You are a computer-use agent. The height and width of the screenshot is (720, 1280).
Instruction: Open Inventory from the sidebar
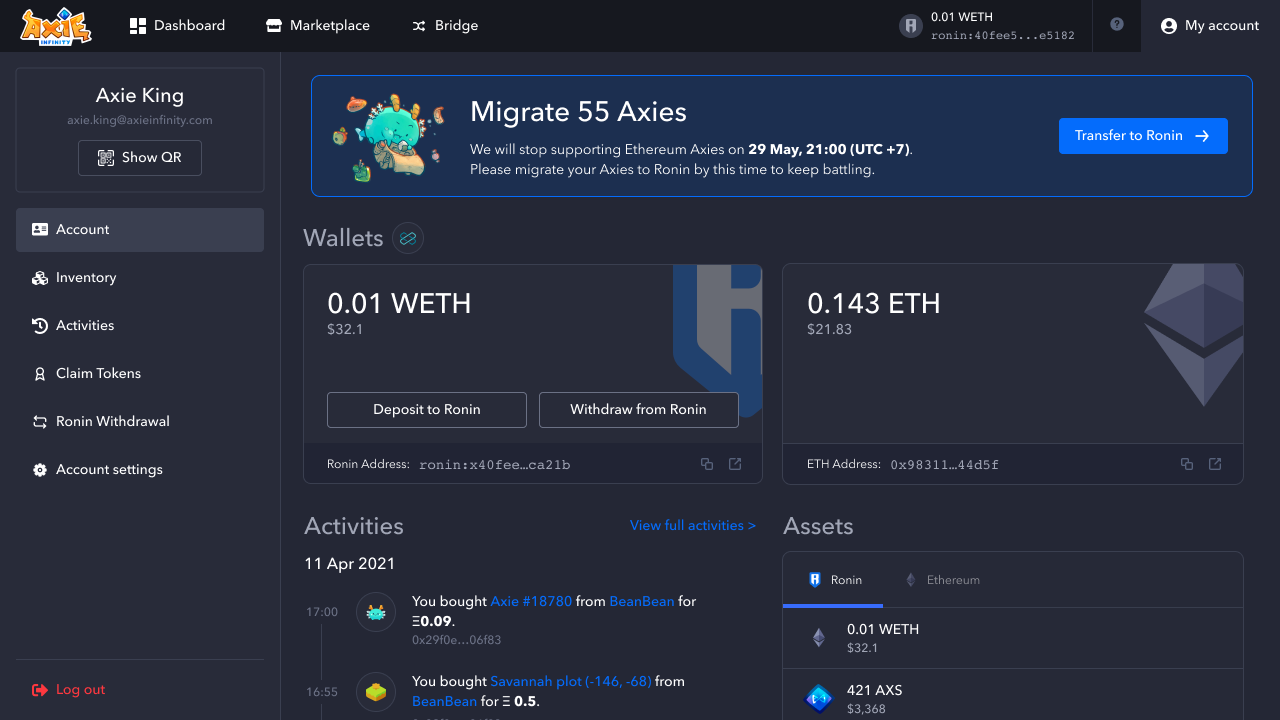[x=140, y=278]
